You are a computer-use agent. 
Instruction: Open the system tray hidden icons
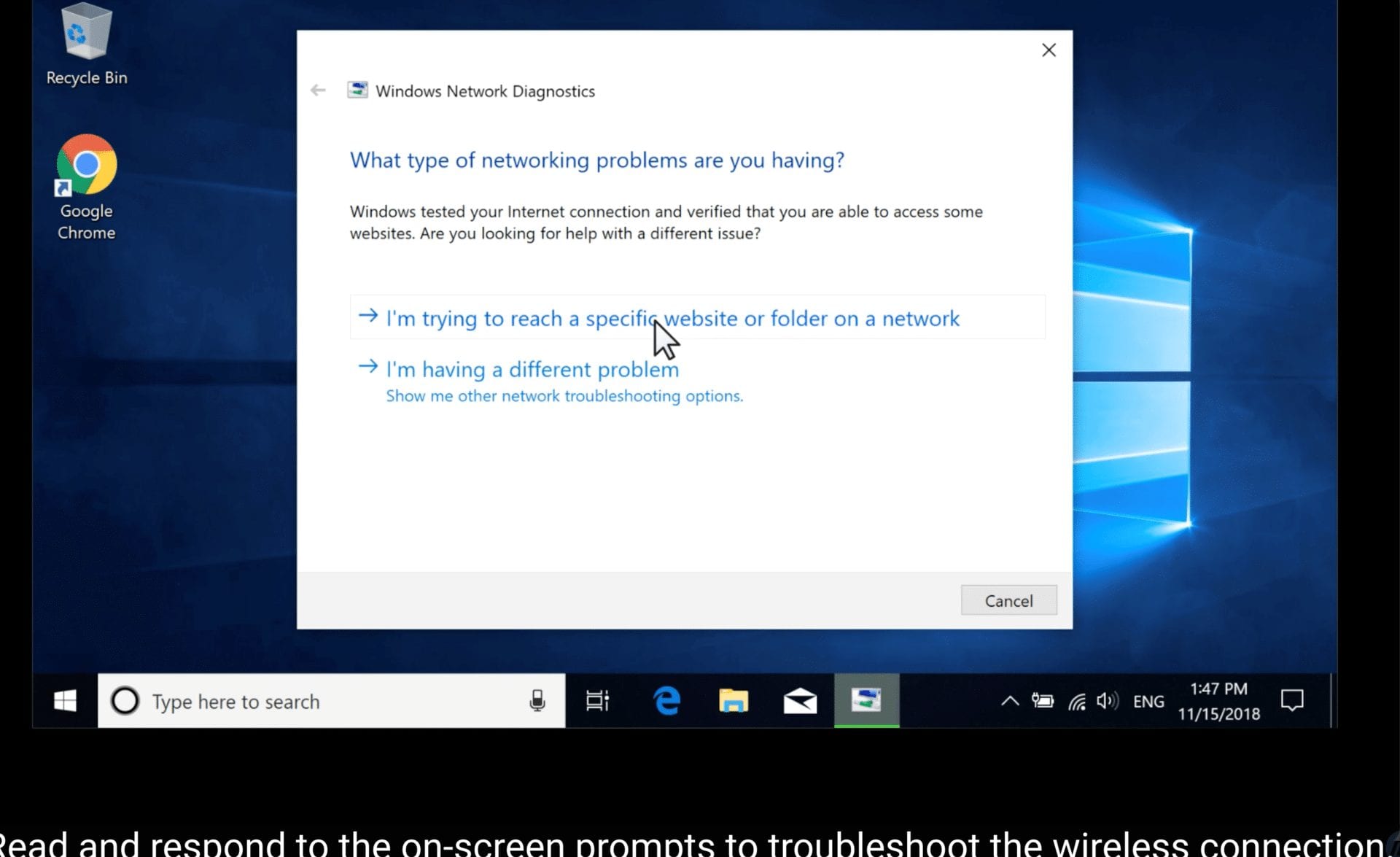click(x=1010, y=700)
